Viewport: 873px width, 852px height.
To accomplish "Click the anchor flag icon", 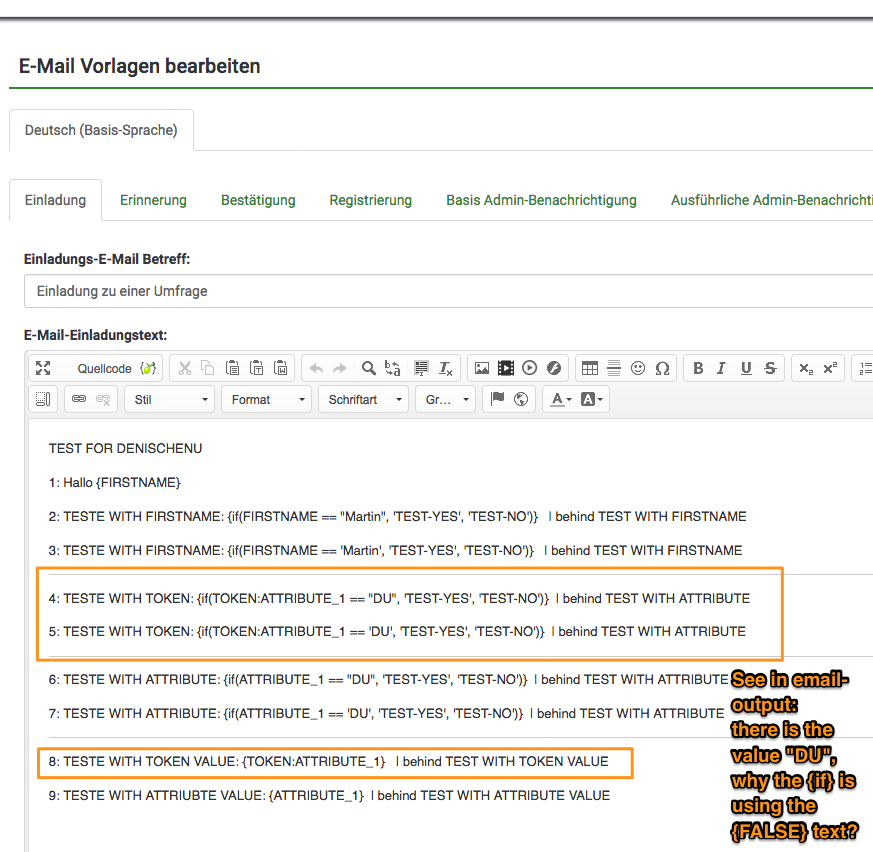I will (497, 399).
